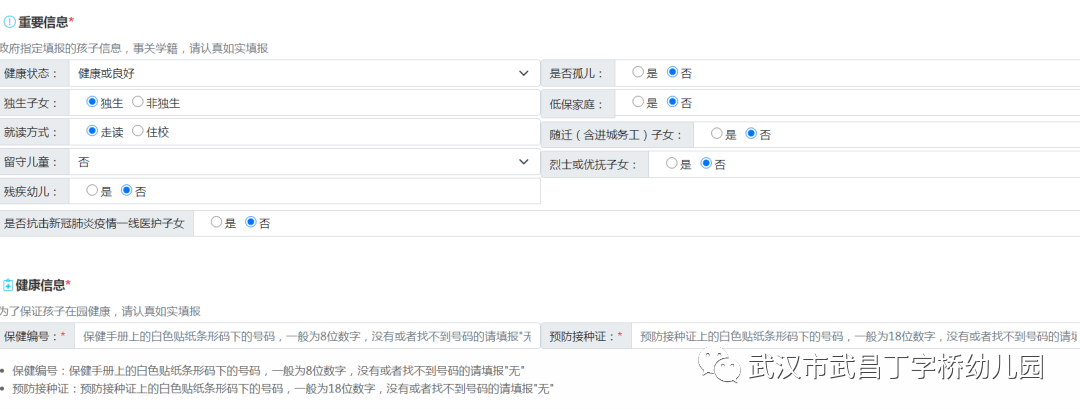Select 是 for 残疾幼儿
The image size is (1080, 415).
click(93, 190)
